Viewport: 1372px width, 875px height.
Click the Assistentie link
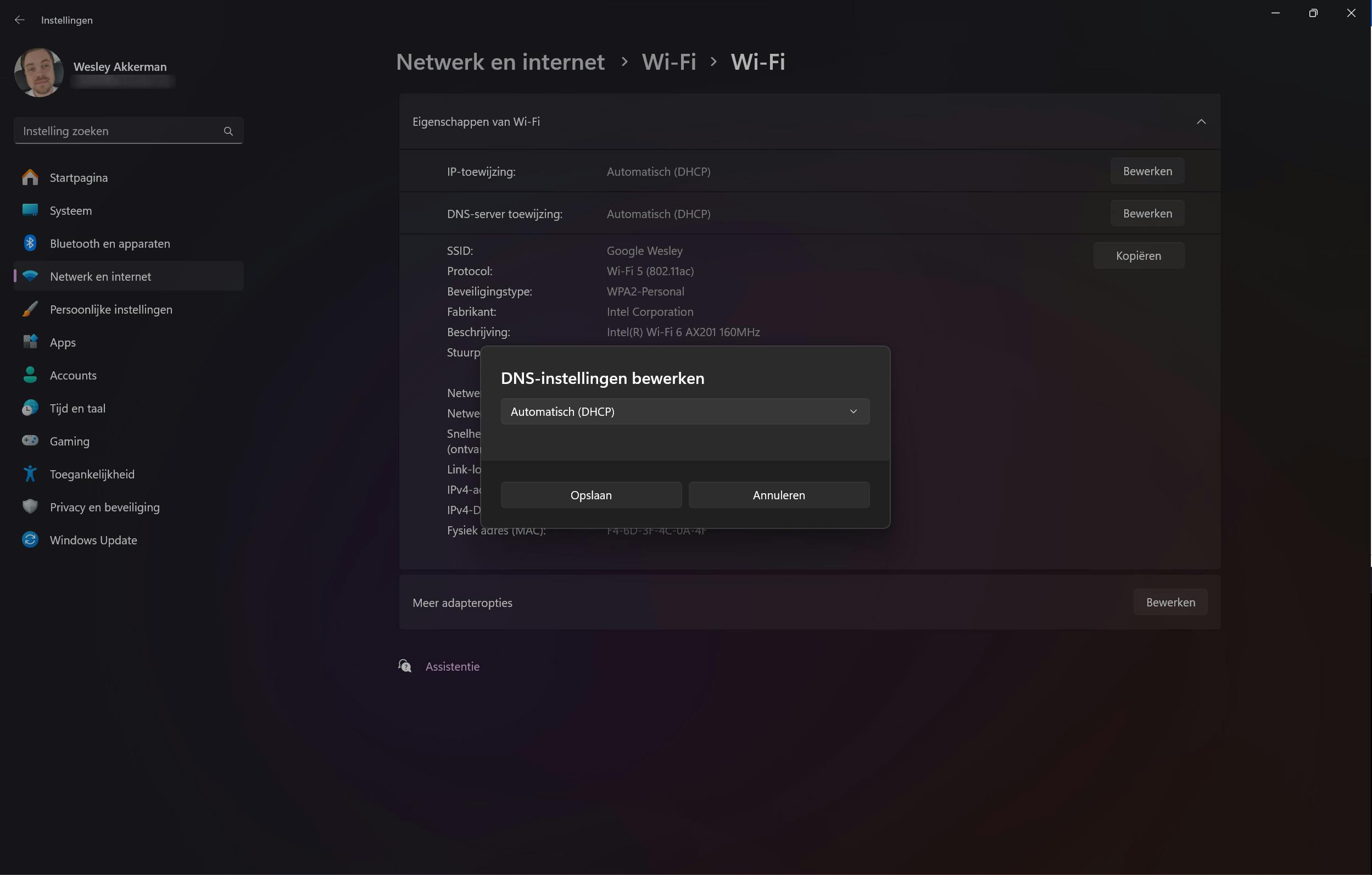pos(453,666)
